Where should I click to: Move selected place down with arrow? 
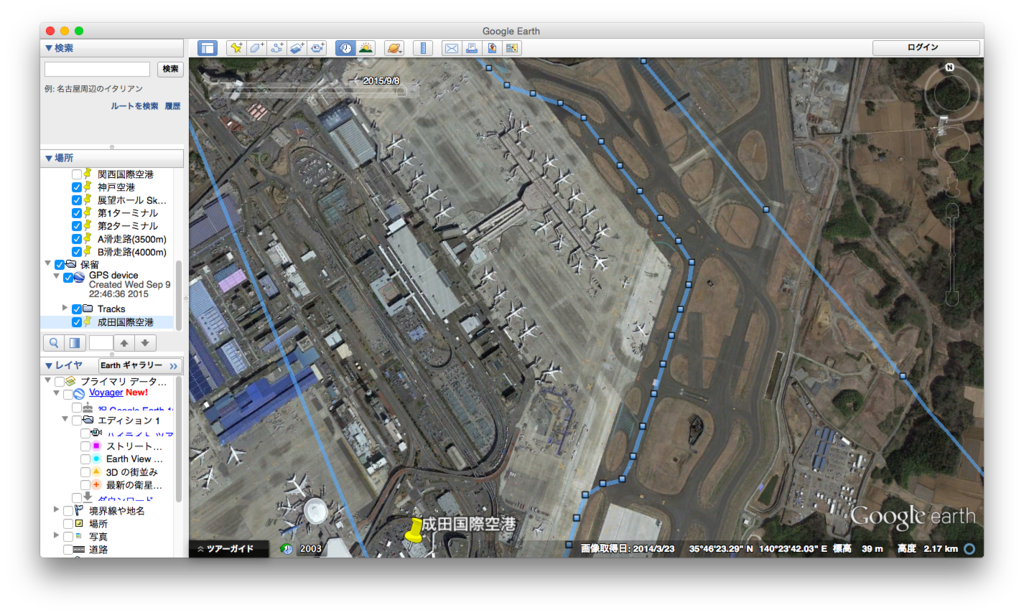point(145,343)
